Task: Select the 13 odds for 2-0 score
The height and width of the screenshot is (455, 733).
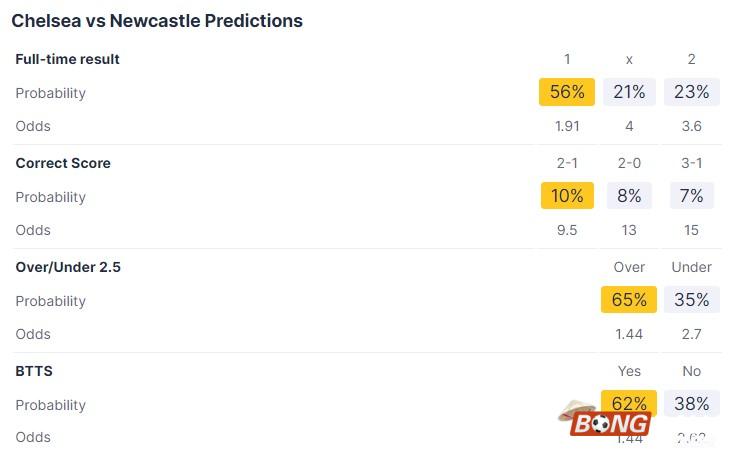Action: click(629, 230)
